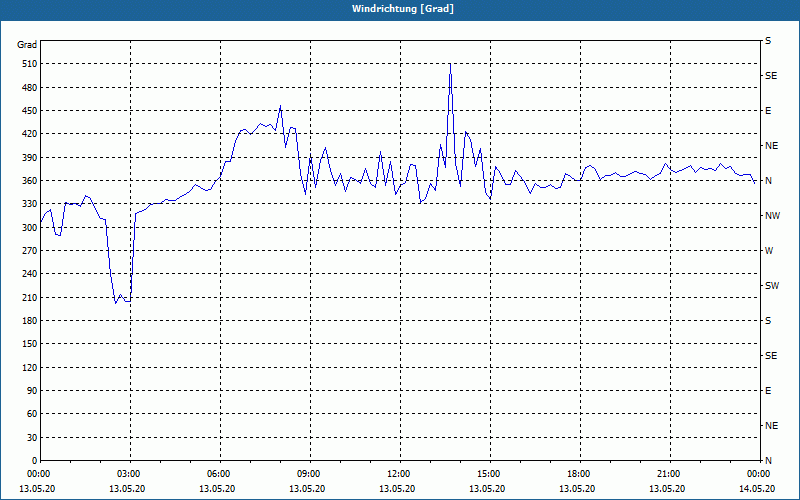
Task: Click the 270 left axis label
Action: 30,251
